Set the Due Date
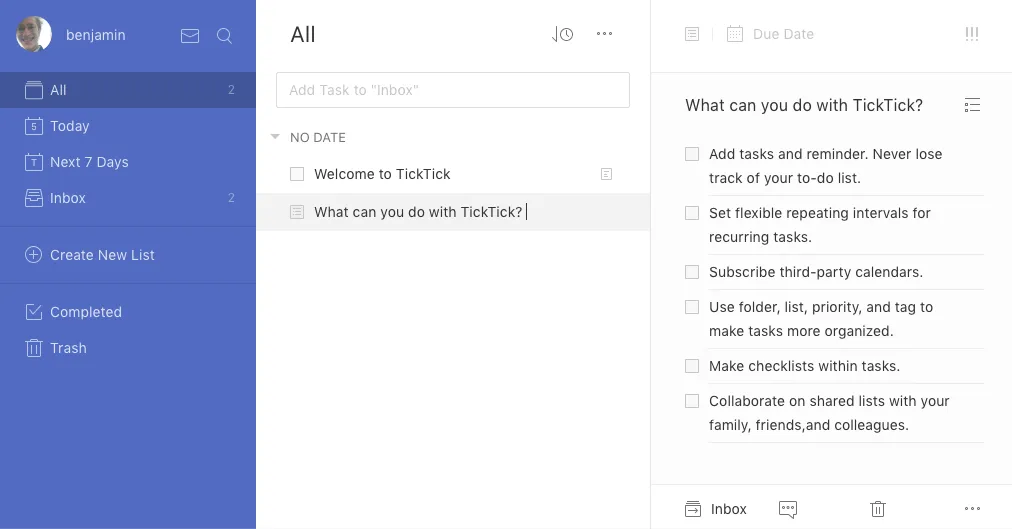The image size is (1012, 529). pyautogui.click(x=783, y=34)
